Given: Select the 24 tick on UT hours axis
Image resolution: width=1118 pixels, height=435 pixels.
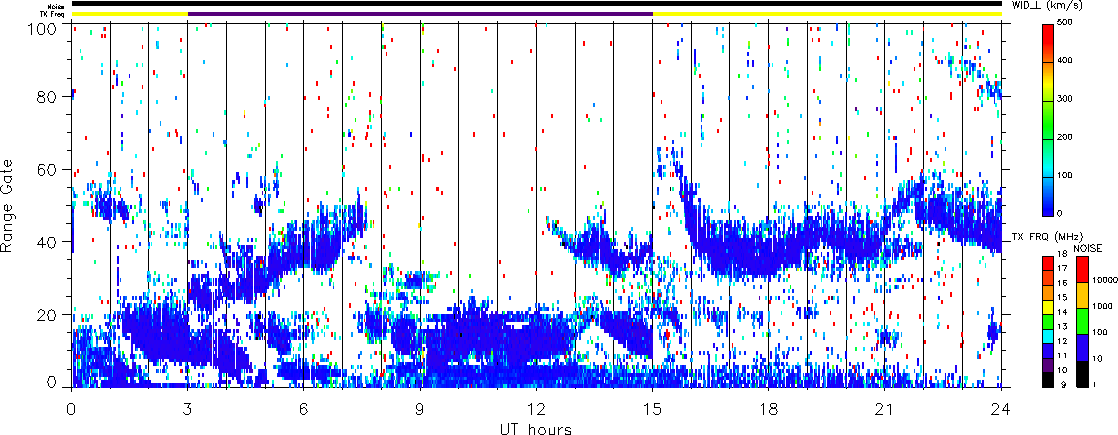Looking at the screenshot, I should [1001, 411].
